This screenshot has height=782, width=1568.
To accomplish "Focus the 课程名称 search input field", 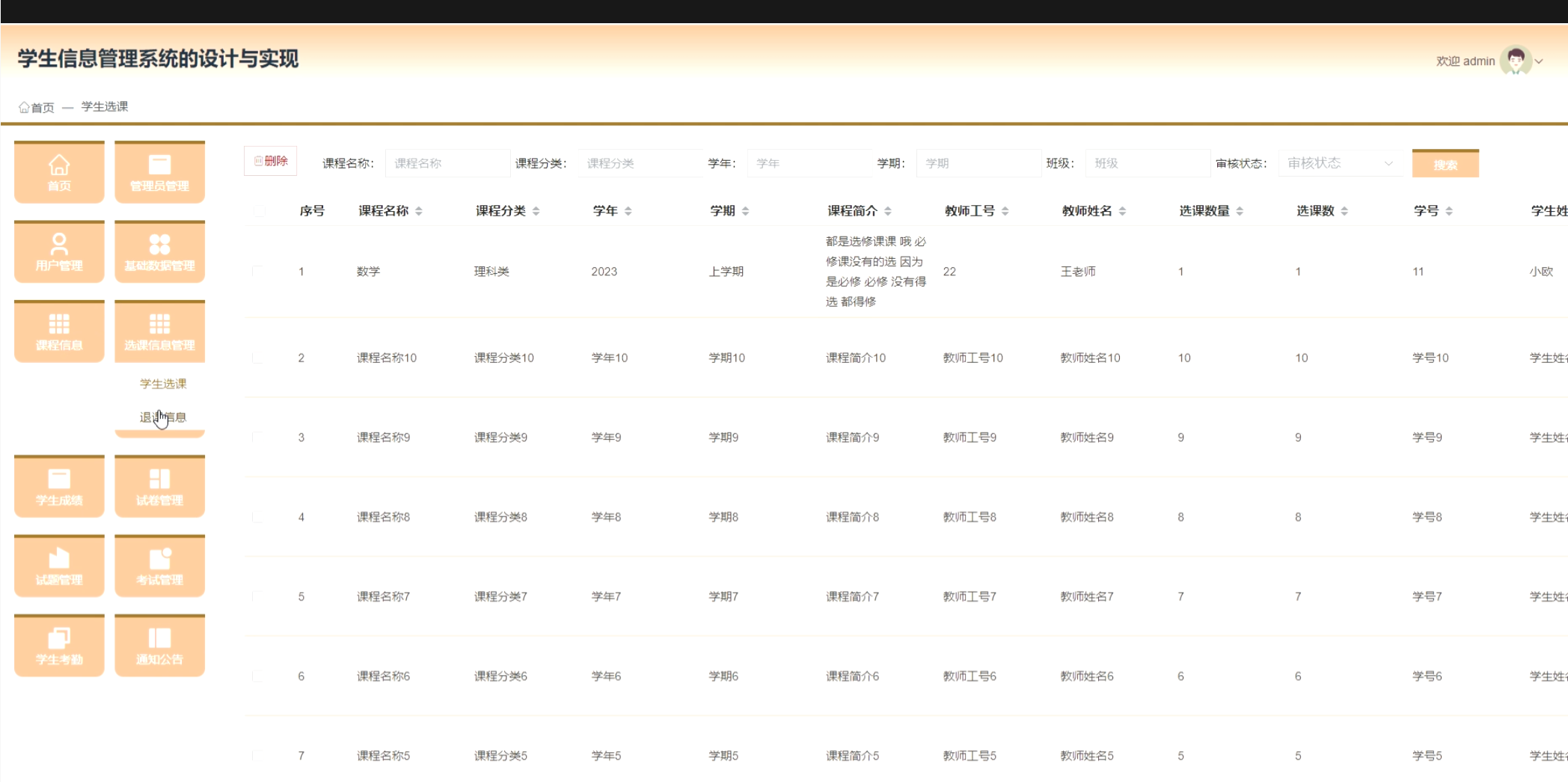I will tap(447, 163).
